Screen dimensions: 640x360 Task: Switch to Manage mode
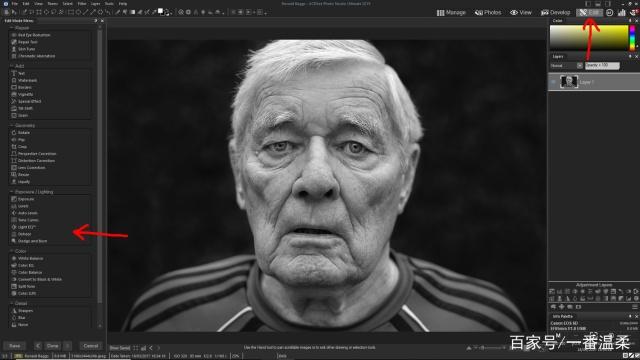tap(451, 13)
